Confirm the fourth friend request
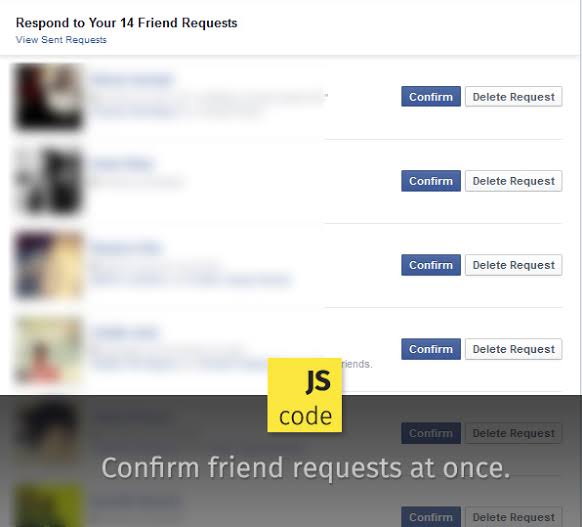 click(431, 349)
